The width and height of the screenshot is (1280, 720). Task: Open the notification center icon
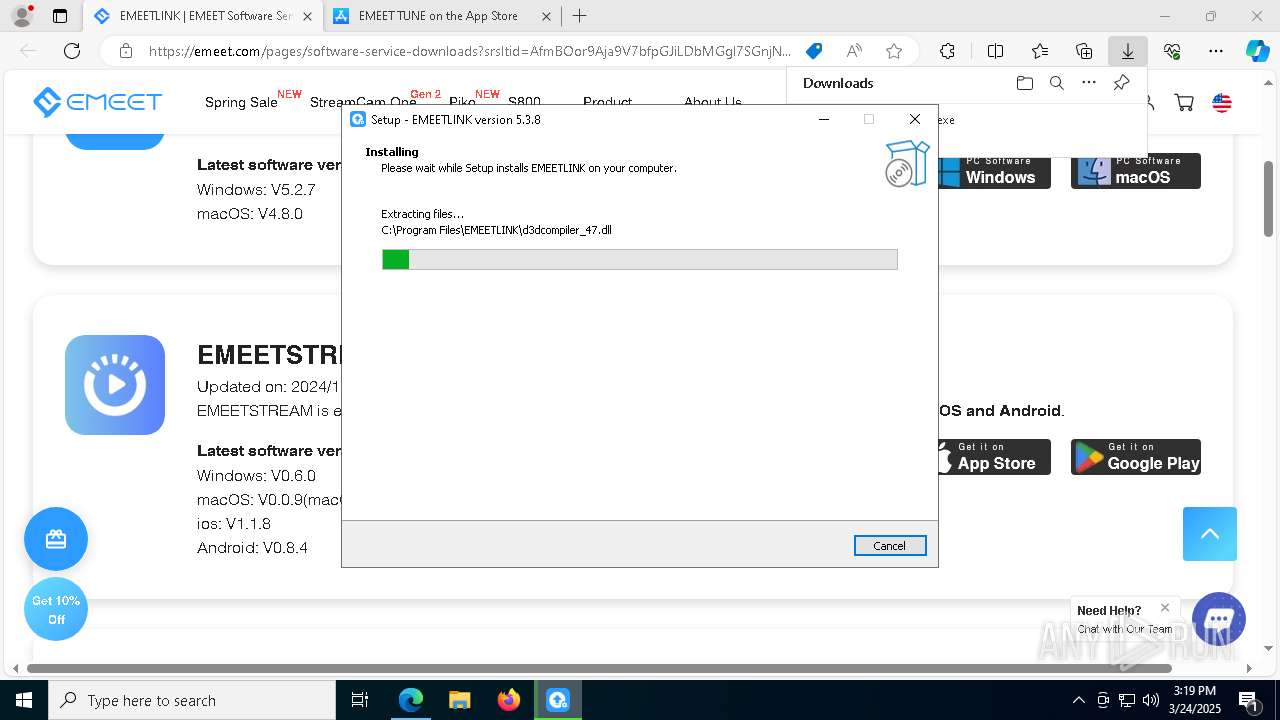pos(1248,700)
